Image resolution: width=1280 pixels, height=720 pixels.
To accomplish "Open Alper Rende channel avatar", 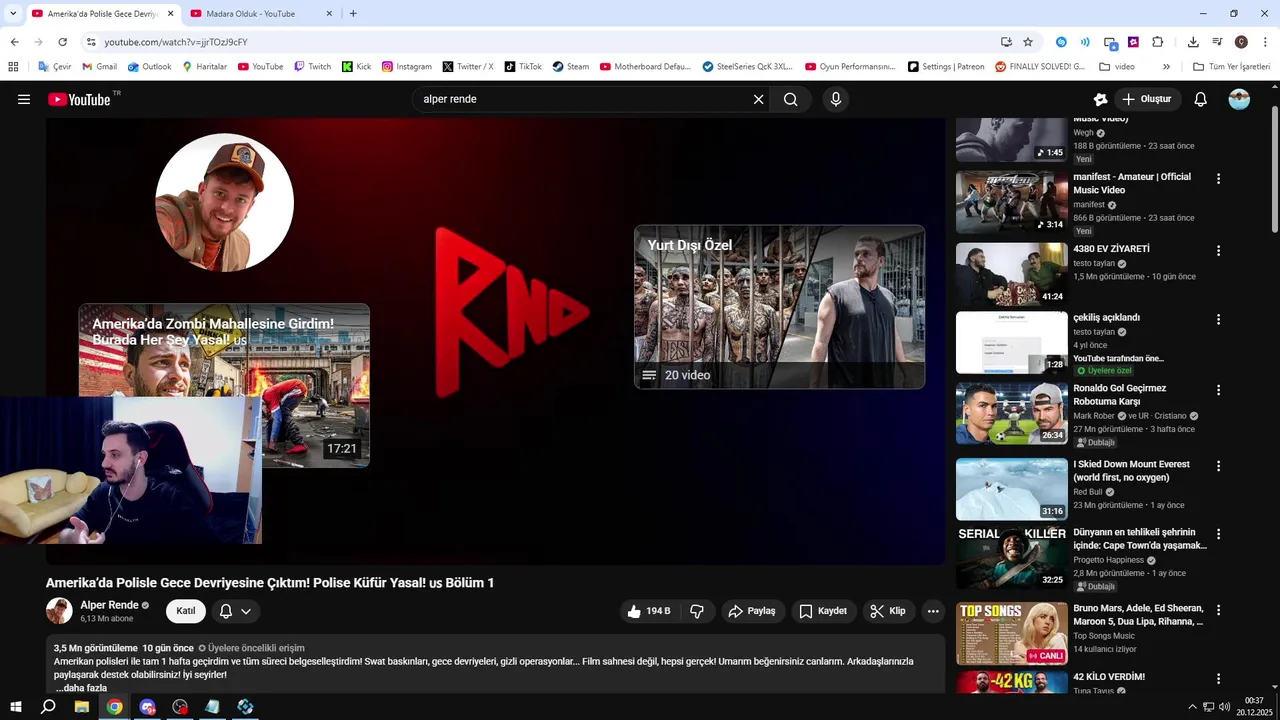I will click(60, 611).
